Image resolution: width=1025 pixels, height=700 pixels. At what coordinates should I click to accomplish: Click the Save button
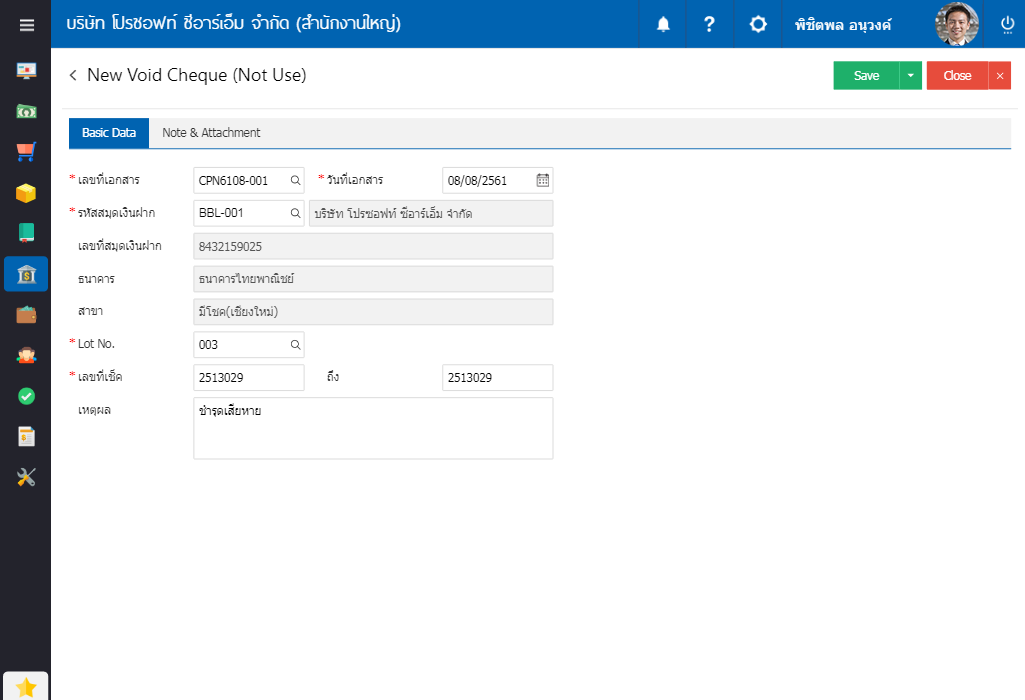tap(866, 76)
